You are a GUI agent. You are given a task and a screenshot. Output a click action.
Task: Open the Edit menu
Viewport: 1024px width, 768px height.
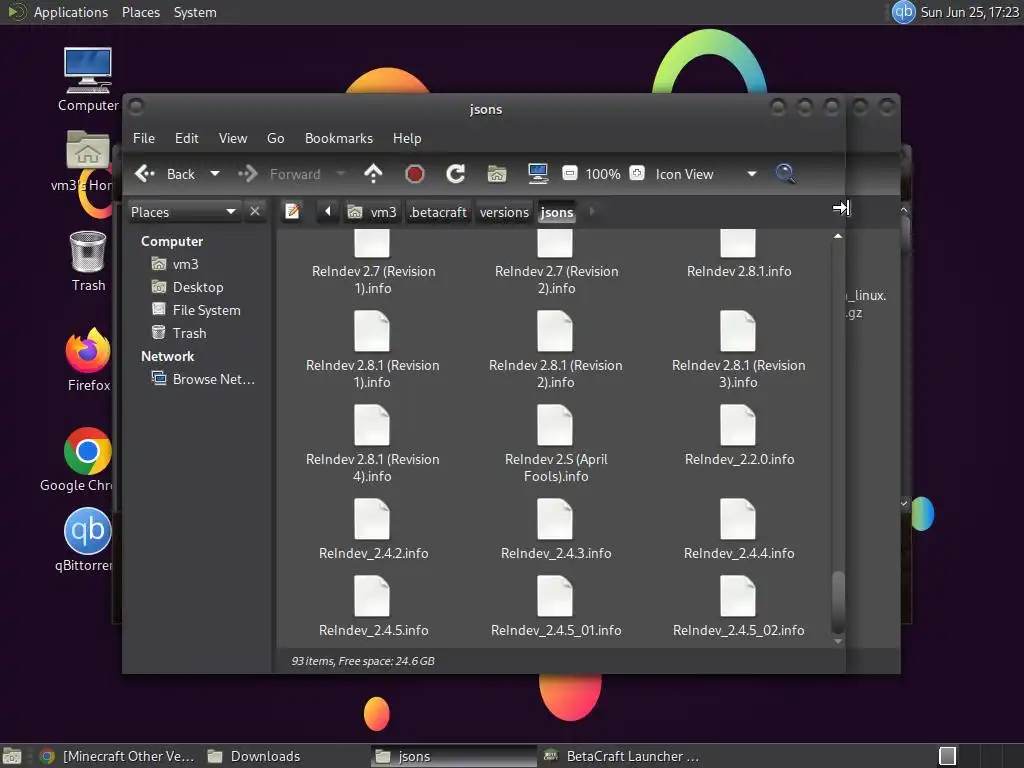[x=186, y=138]
